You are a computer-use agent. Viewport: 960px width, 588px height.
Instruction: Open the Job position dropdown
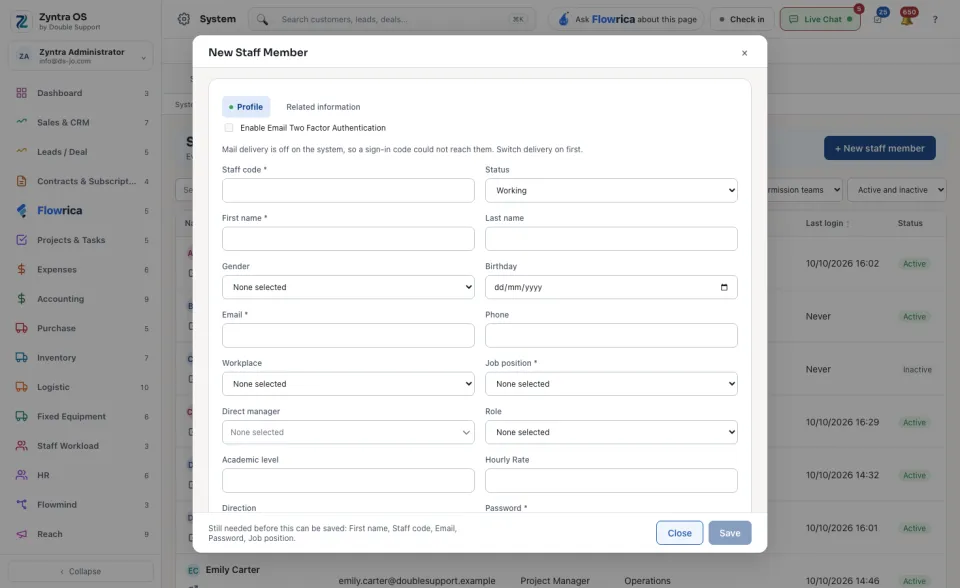coord(611,384)
